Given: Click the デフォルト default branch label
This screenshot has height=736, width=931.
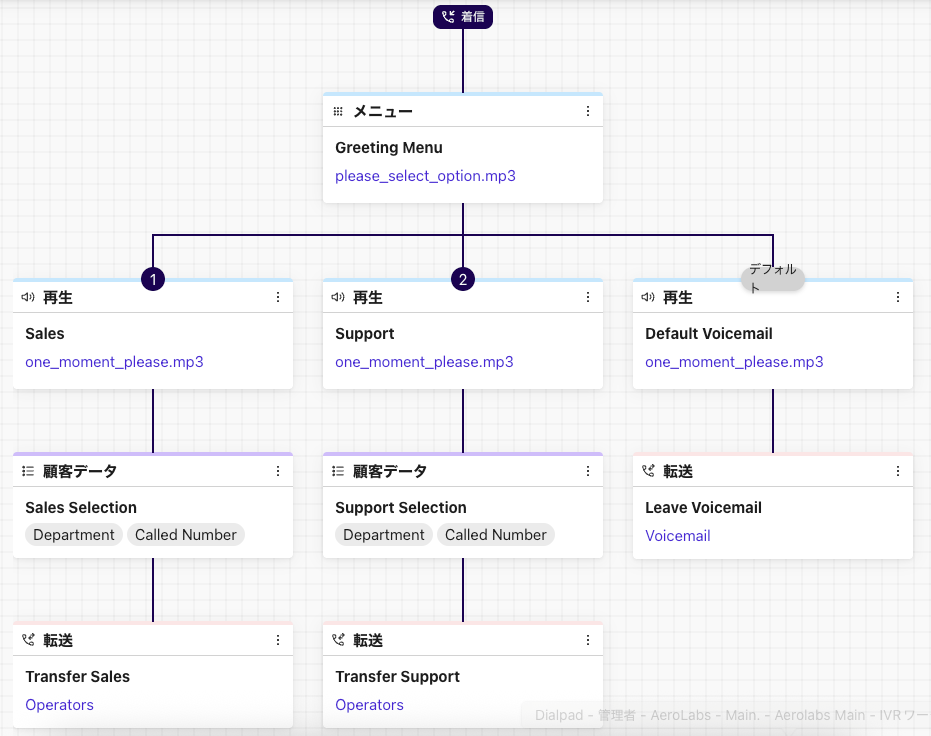Looking at the screenshot, I should tap(772, 278).
